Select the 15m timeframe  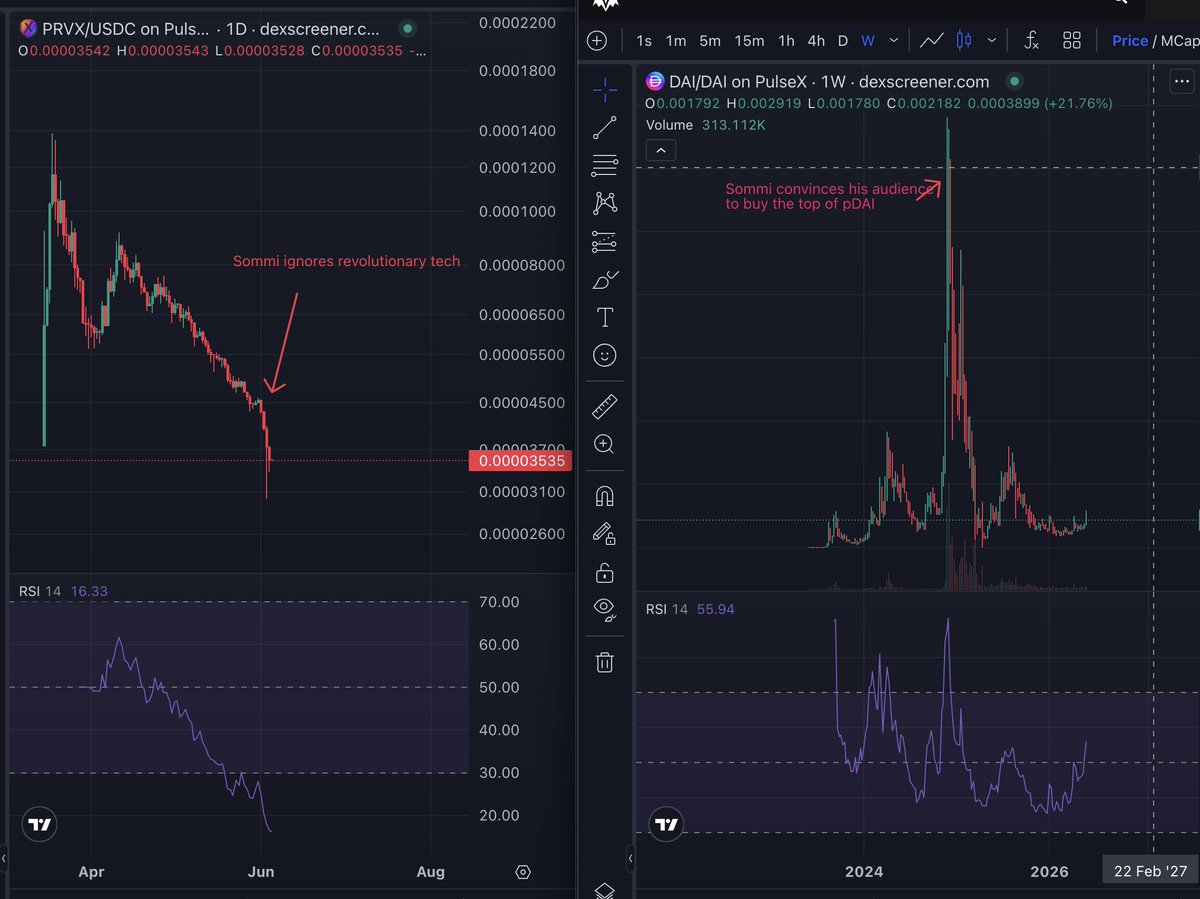pos(749,41)
